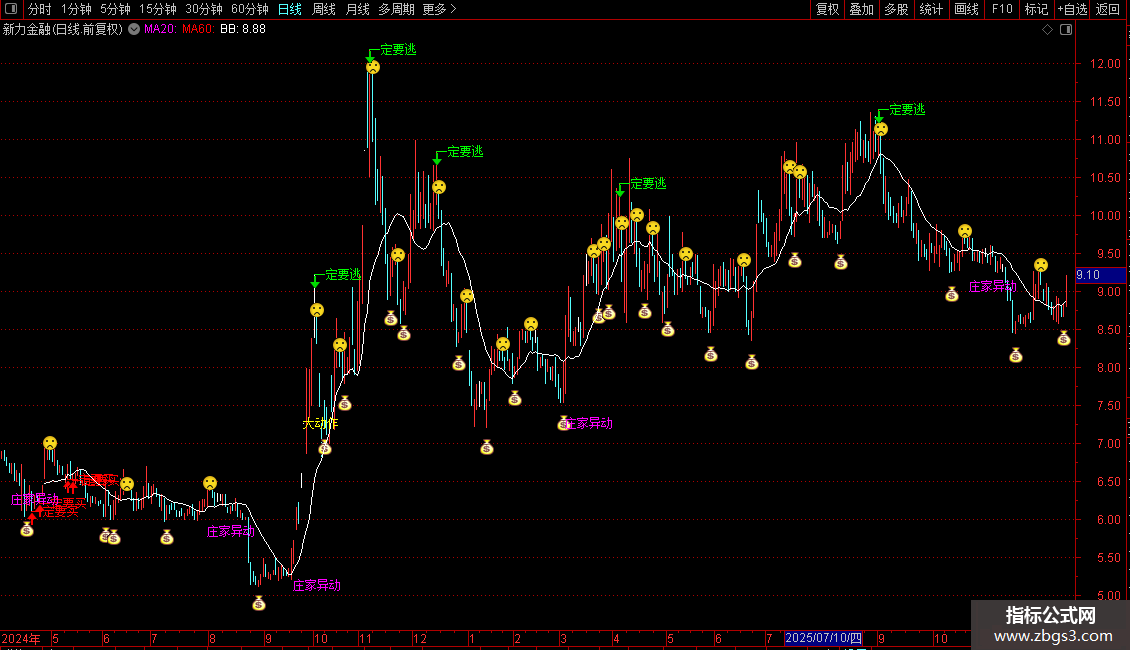
Task: Click the stock title 新力金融(日线.前复权)
Action: tap(63, 29)
